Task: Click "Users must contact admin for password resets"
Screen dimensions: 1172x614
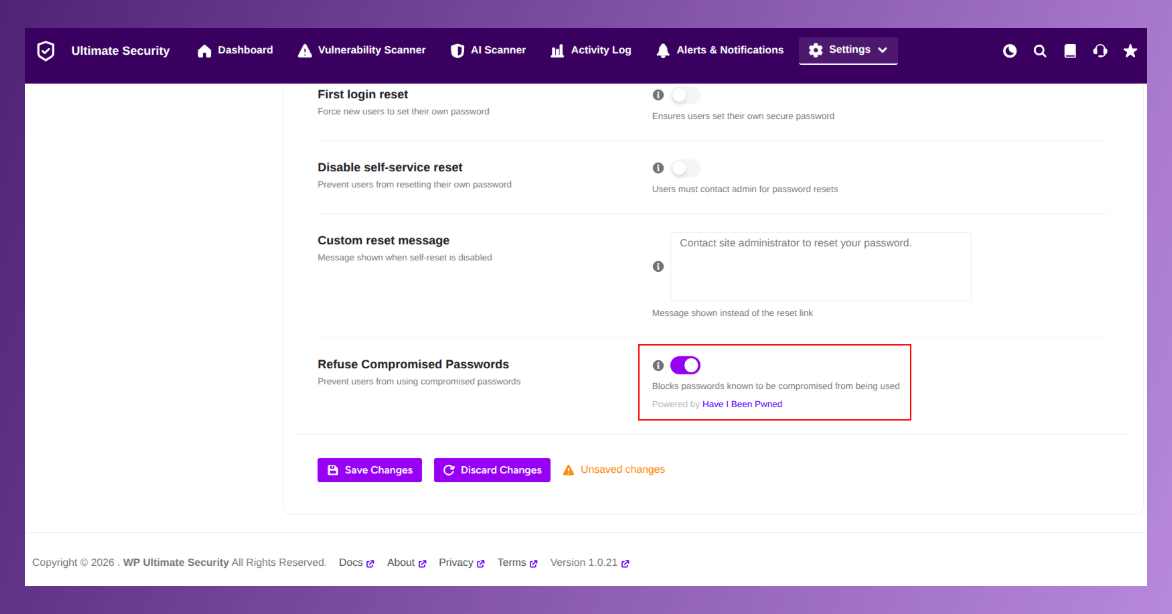Action: click(x=745, y=189)
